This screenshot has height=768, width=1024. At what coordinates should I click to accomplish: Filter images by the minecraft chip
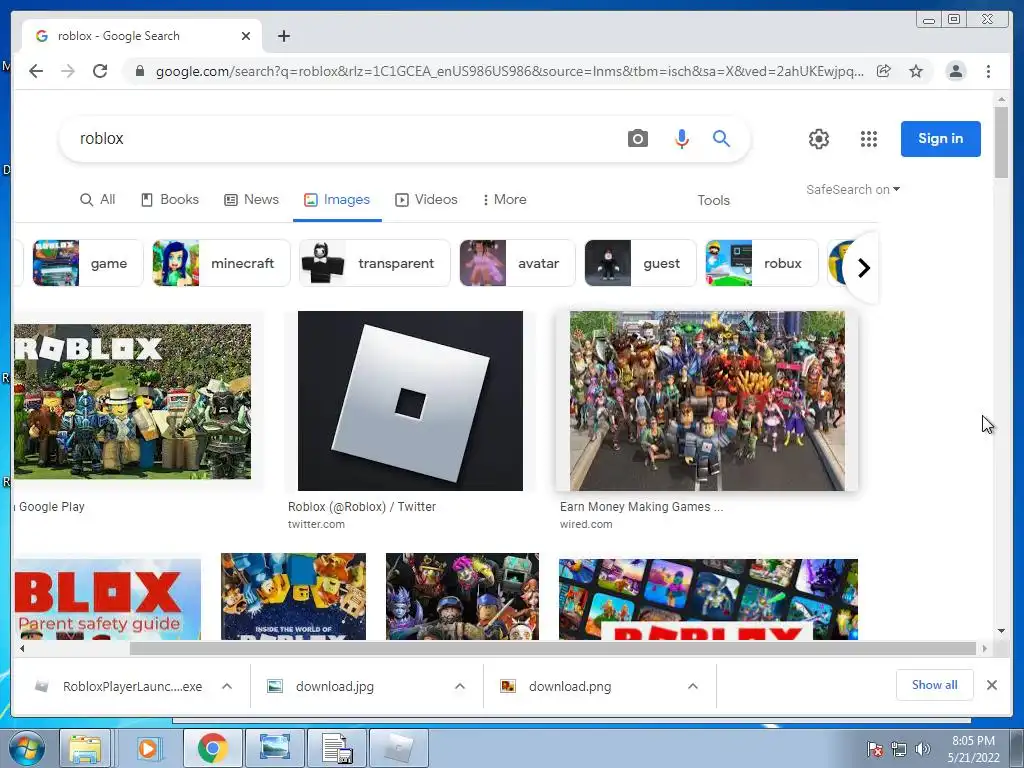pyautogui.click(x=221, y=263)
